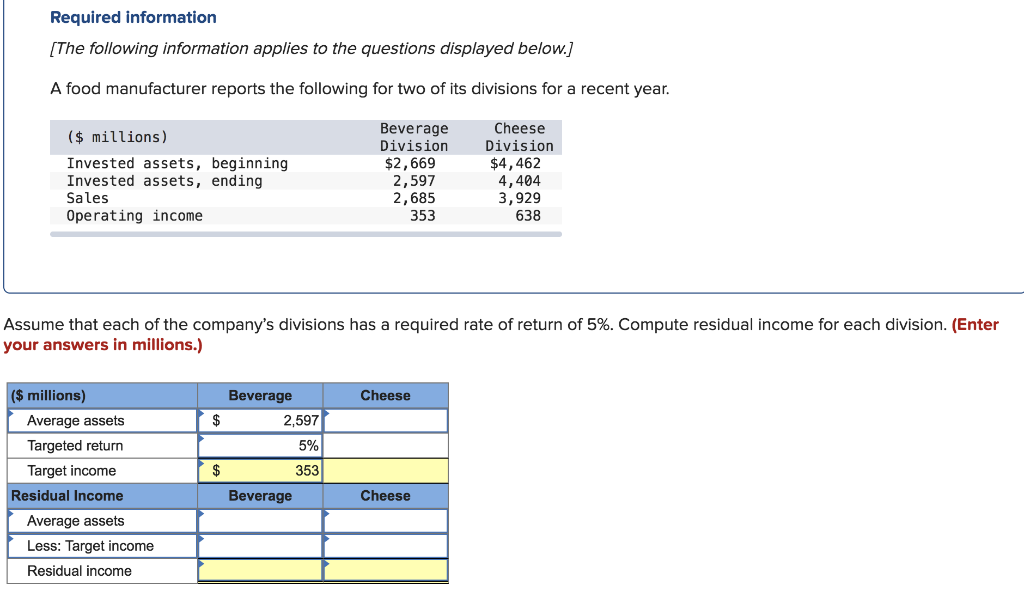Click Beverage cell in Less: Target income row
Image resolution: width=1024 pixels, height=597 pixels.
pos(261,545)
